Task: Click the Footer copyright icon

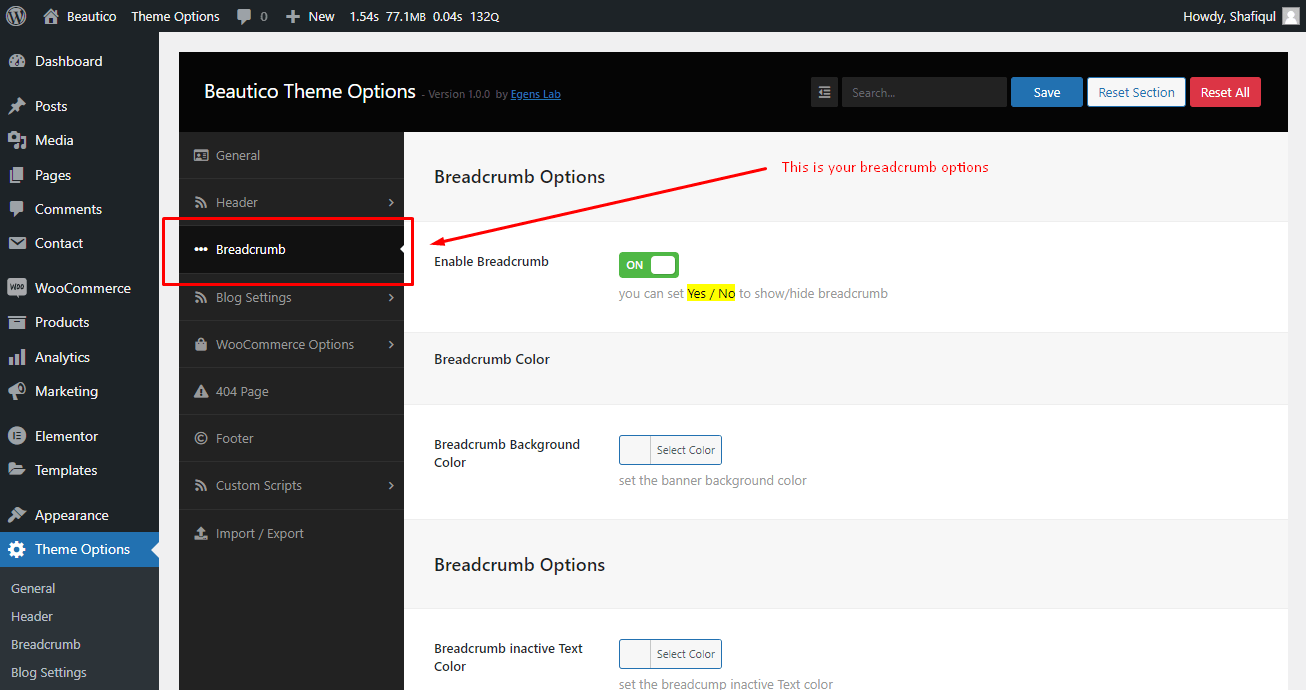Action: (x=201, y=438)
